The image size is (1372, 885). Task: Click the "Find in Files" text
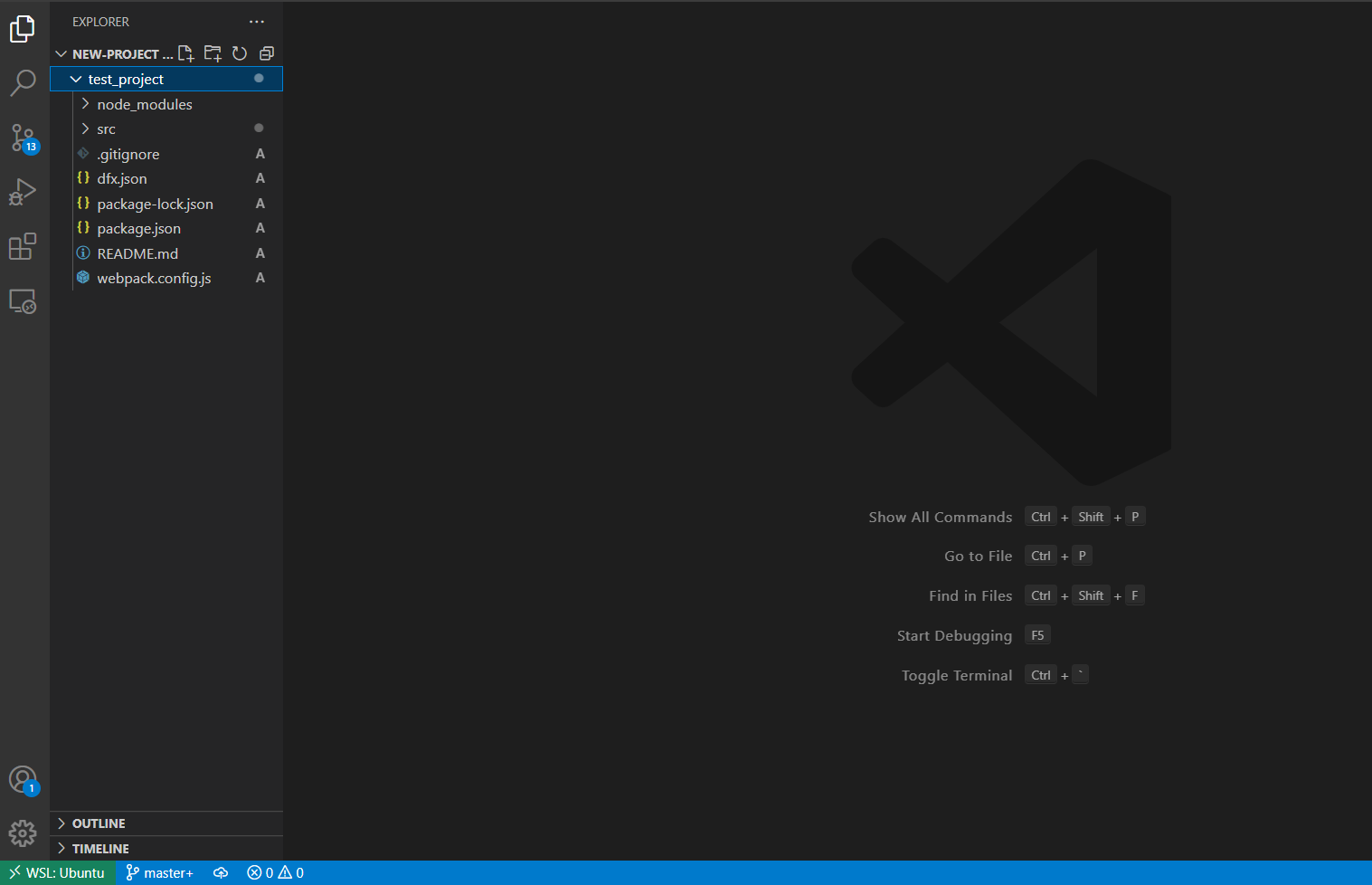(970, 596)
